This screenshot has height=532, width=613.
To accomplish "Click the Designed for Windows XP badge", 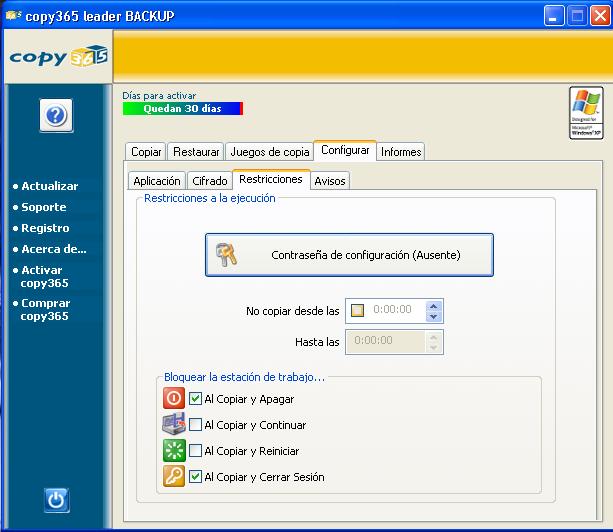I will tap(586, 113).
